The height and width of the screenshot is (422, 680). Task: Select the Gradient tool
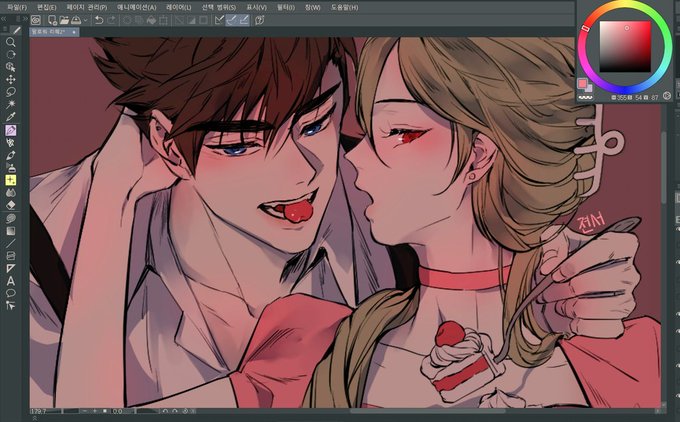click(x=11, y=231)
